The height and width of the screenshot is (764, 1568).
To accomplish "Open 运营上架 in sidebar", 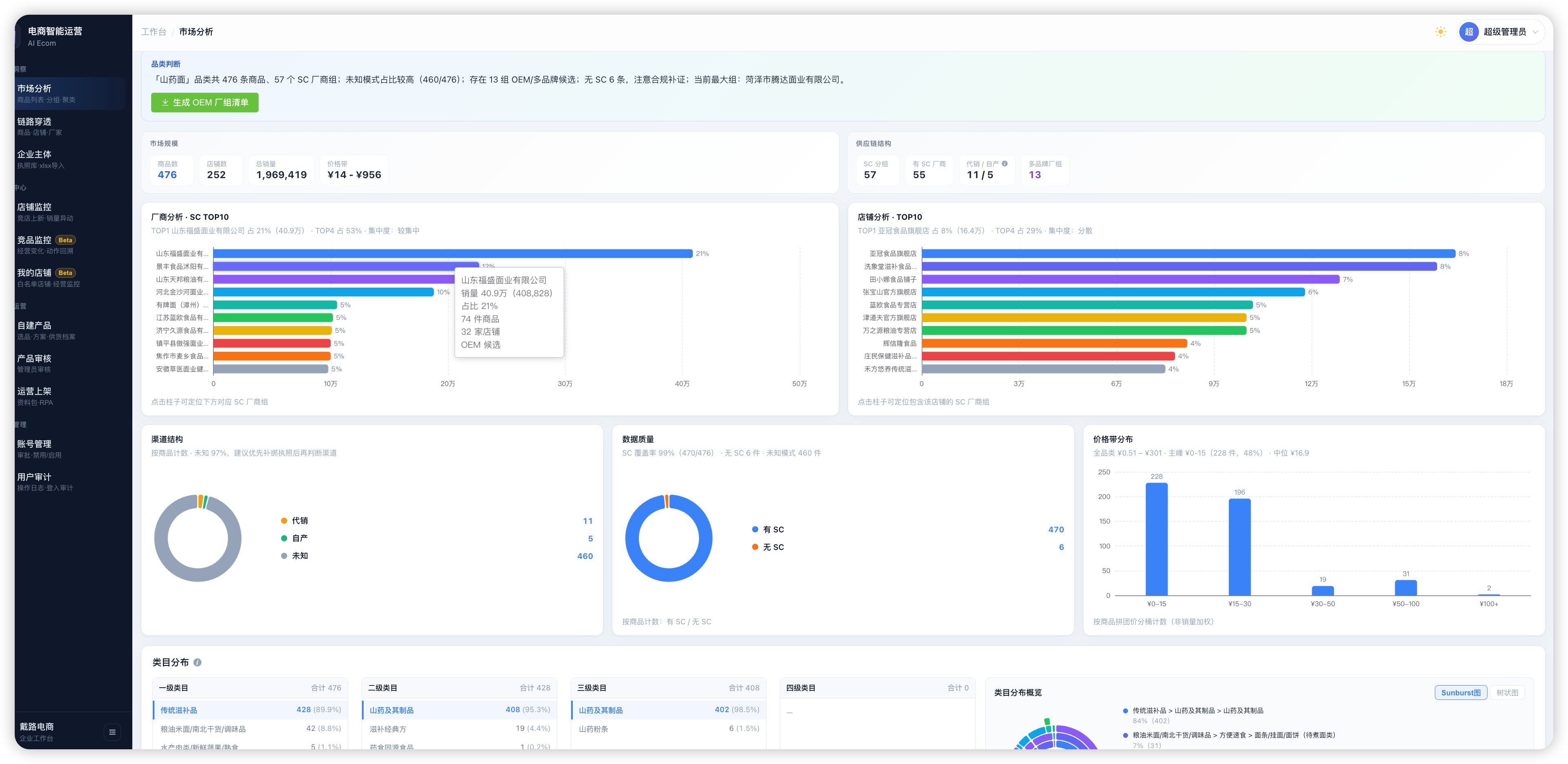I will click(70, 396).
